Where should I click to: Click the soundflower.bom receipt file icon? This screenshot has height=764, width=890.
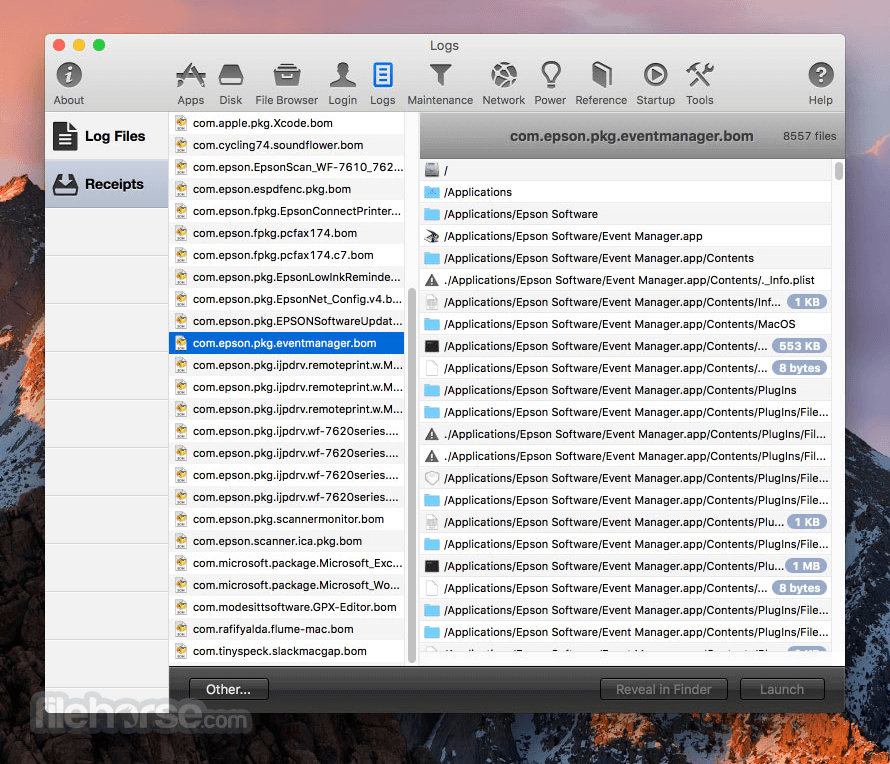(x=181, y=145)
